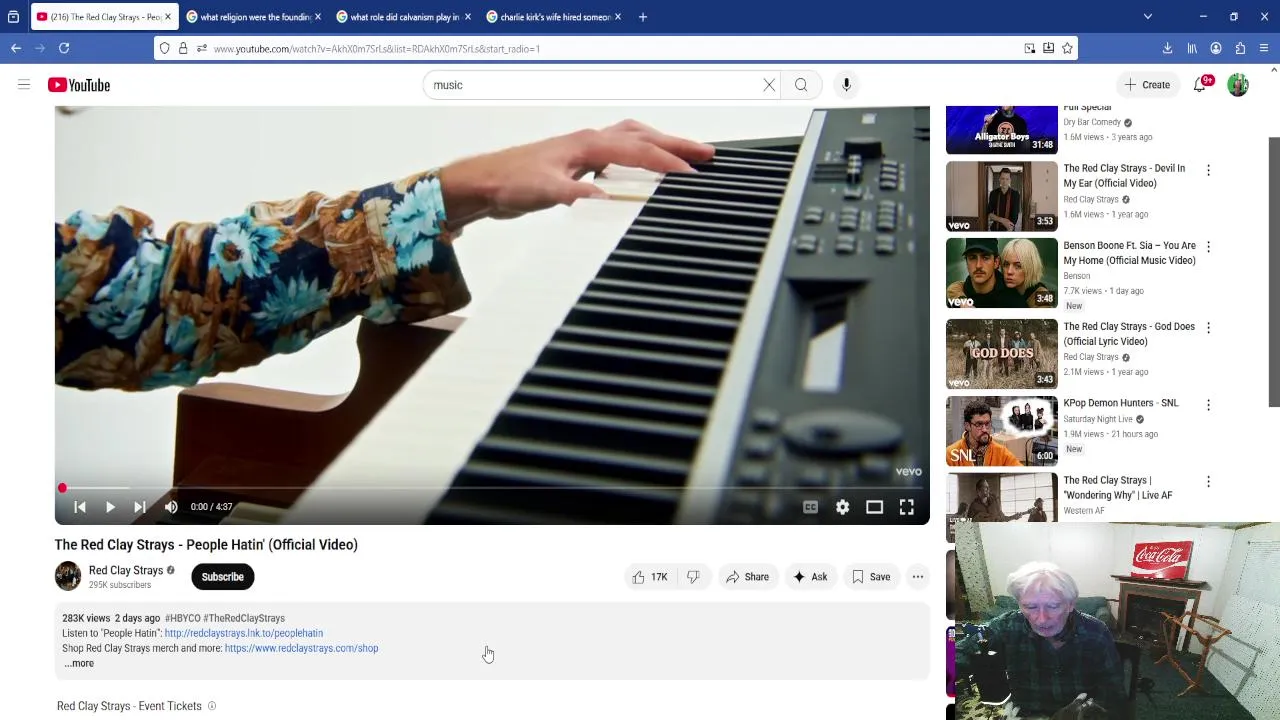Click the #HBYCO hashtag
This screenshot has width=1280, height=720.
click(182, 618)
